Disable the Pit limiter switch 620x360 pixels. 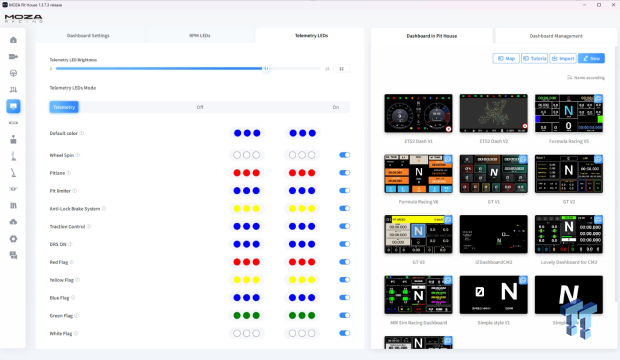pyautogui.click(x=344, y=191)
